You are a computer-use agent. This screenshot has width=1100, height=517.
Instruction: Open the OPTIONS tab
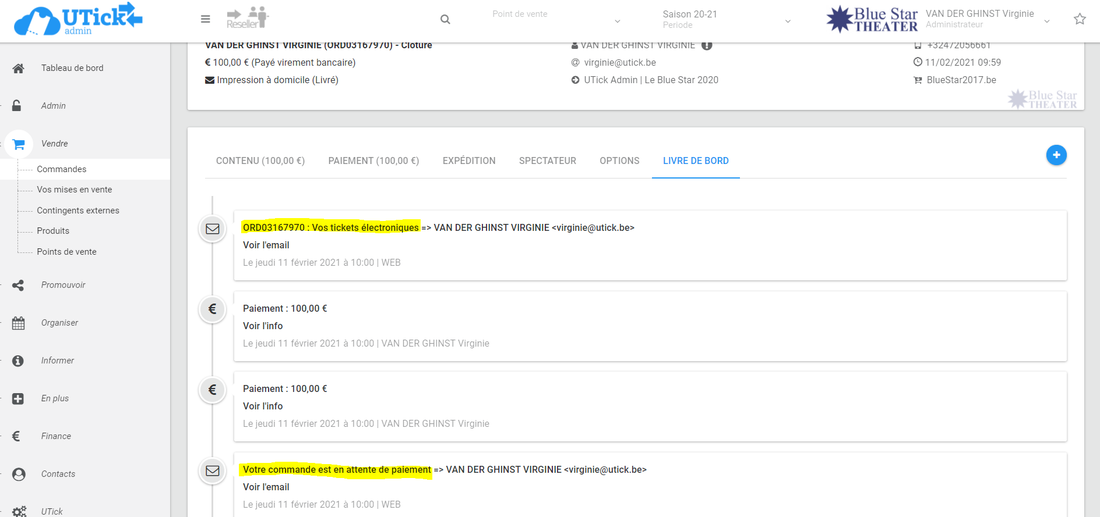(x=619, y=161)
